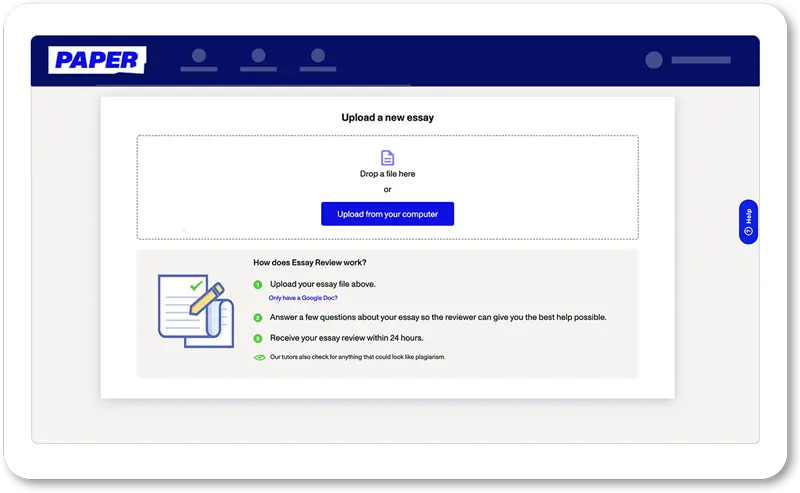Click the green step 3 bullet
Screen dimensions: 800x493
pyautogui.click(x=258, y=338)
